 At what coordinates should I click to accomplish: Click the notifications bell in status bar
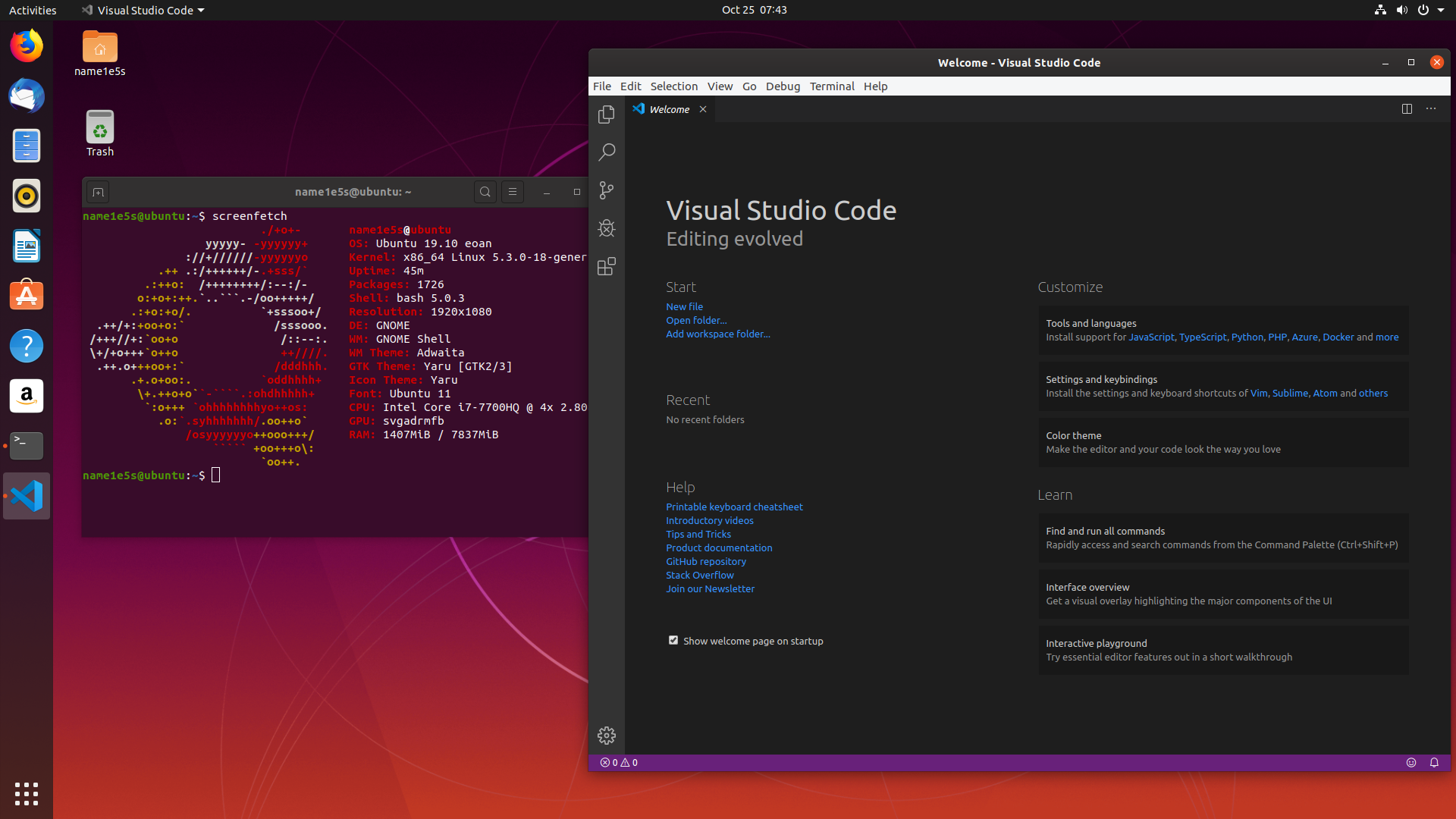pyautogui.click(x=1434, y=762)
